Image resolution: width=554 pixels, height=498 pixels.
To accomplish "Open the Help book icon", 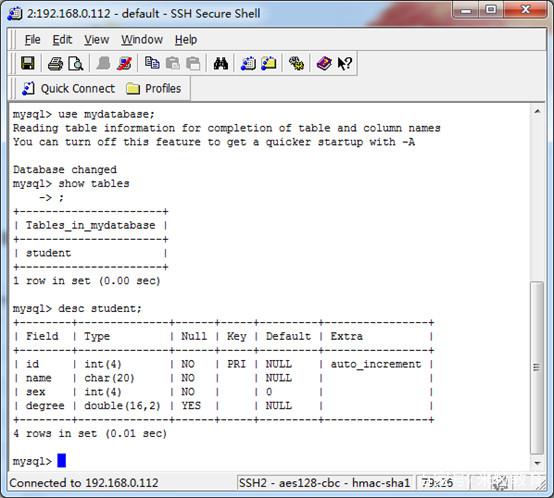I will [x=324, y=64].
